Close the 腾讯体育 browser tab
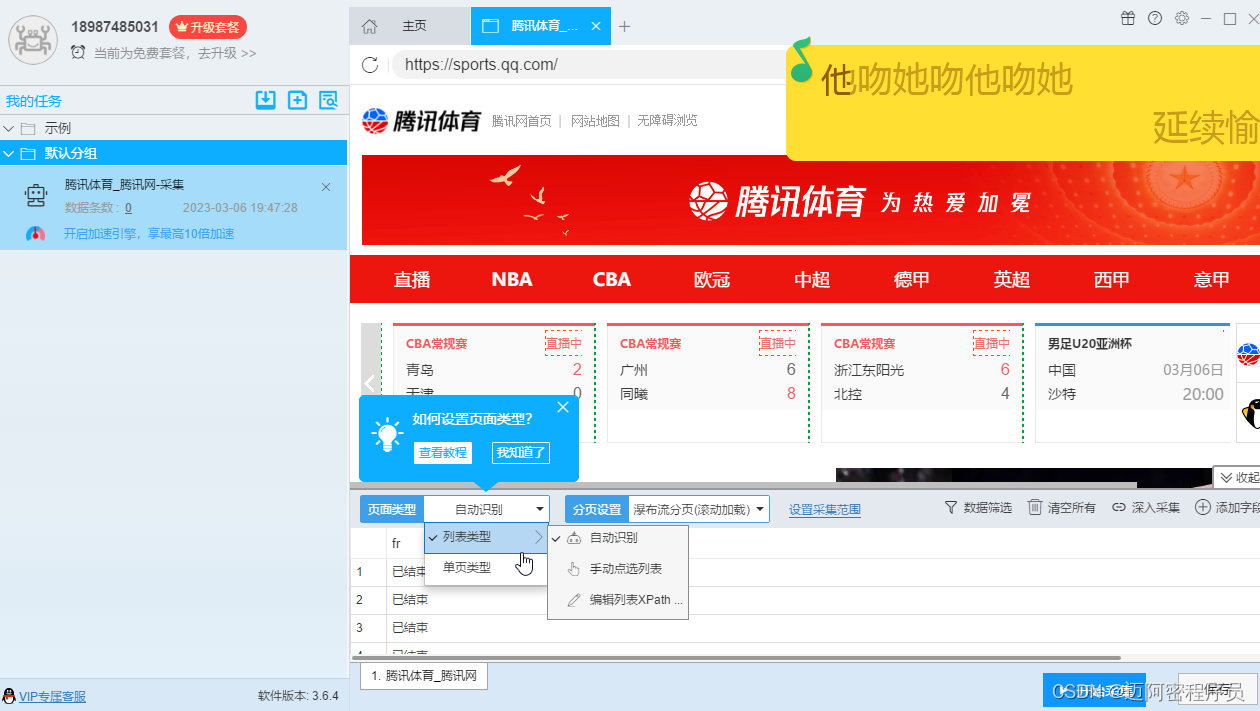 597,26
